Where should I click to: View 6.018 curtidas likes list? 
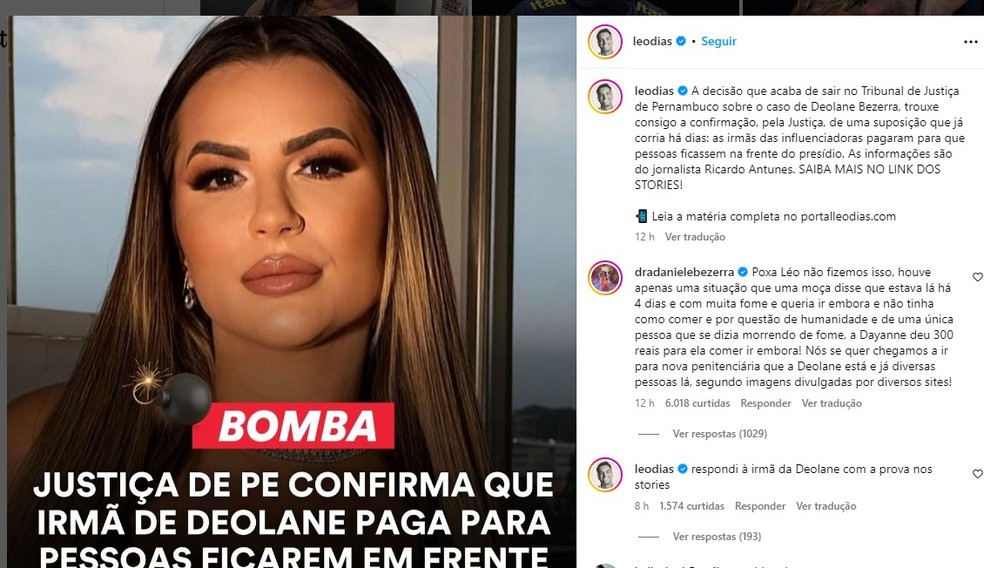(697, 404)
